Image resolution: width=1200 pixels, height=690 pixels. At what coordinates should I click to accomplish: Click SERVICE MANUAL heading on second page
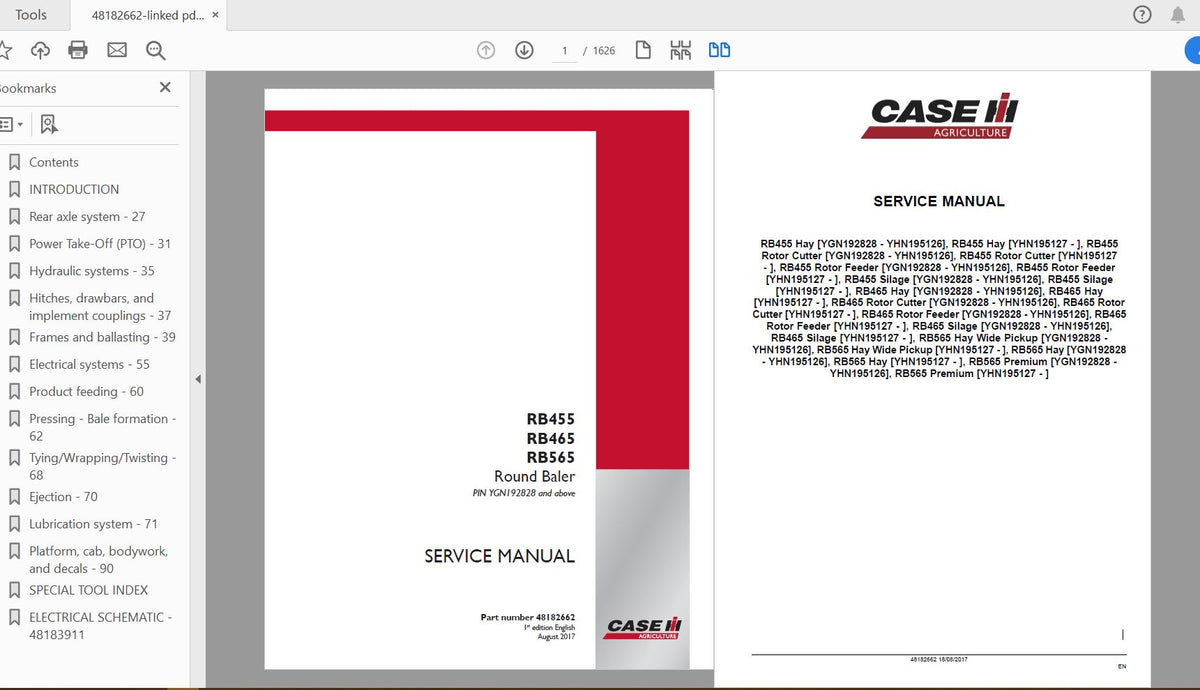[x=939, y=201]
